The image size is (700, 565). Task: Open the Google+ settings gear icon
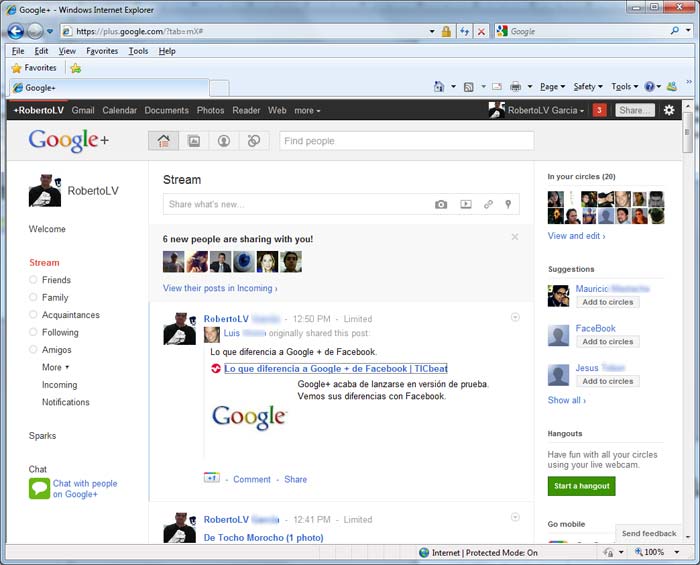pyautogui.click(x=669, y=110)
